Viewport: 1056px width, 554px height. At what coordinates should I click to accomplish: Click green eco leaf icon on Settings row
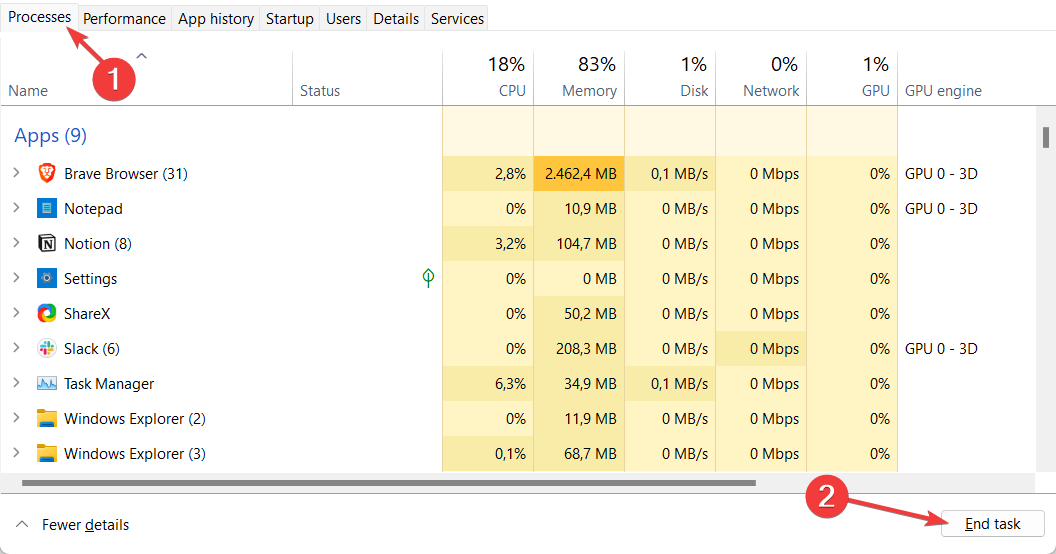pyautogui.click(x=428, y=277)
